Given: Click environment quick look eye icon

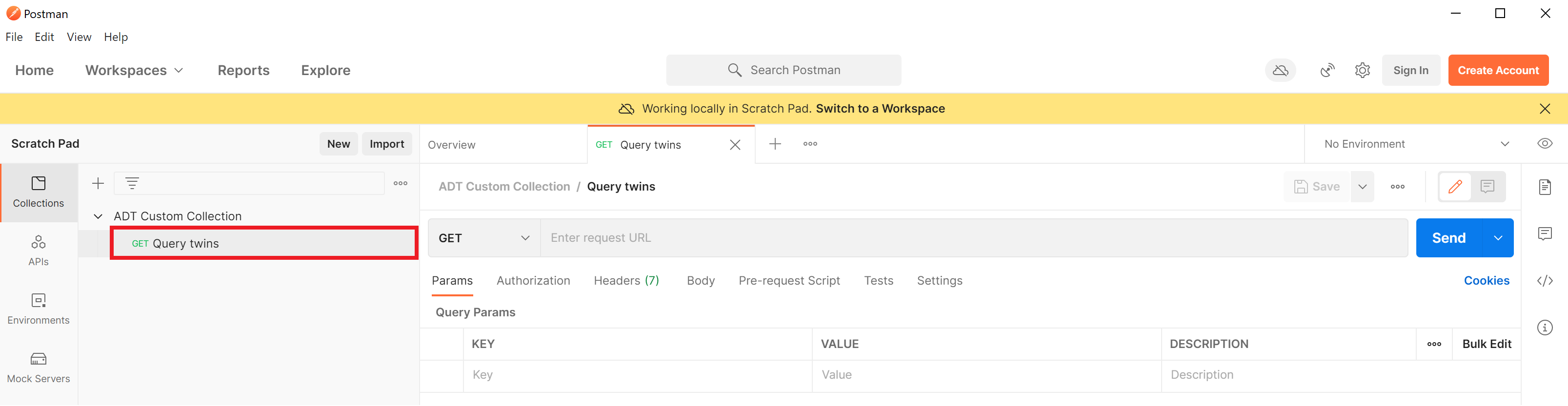Looking at the screenshot, I should point(1545,144).
